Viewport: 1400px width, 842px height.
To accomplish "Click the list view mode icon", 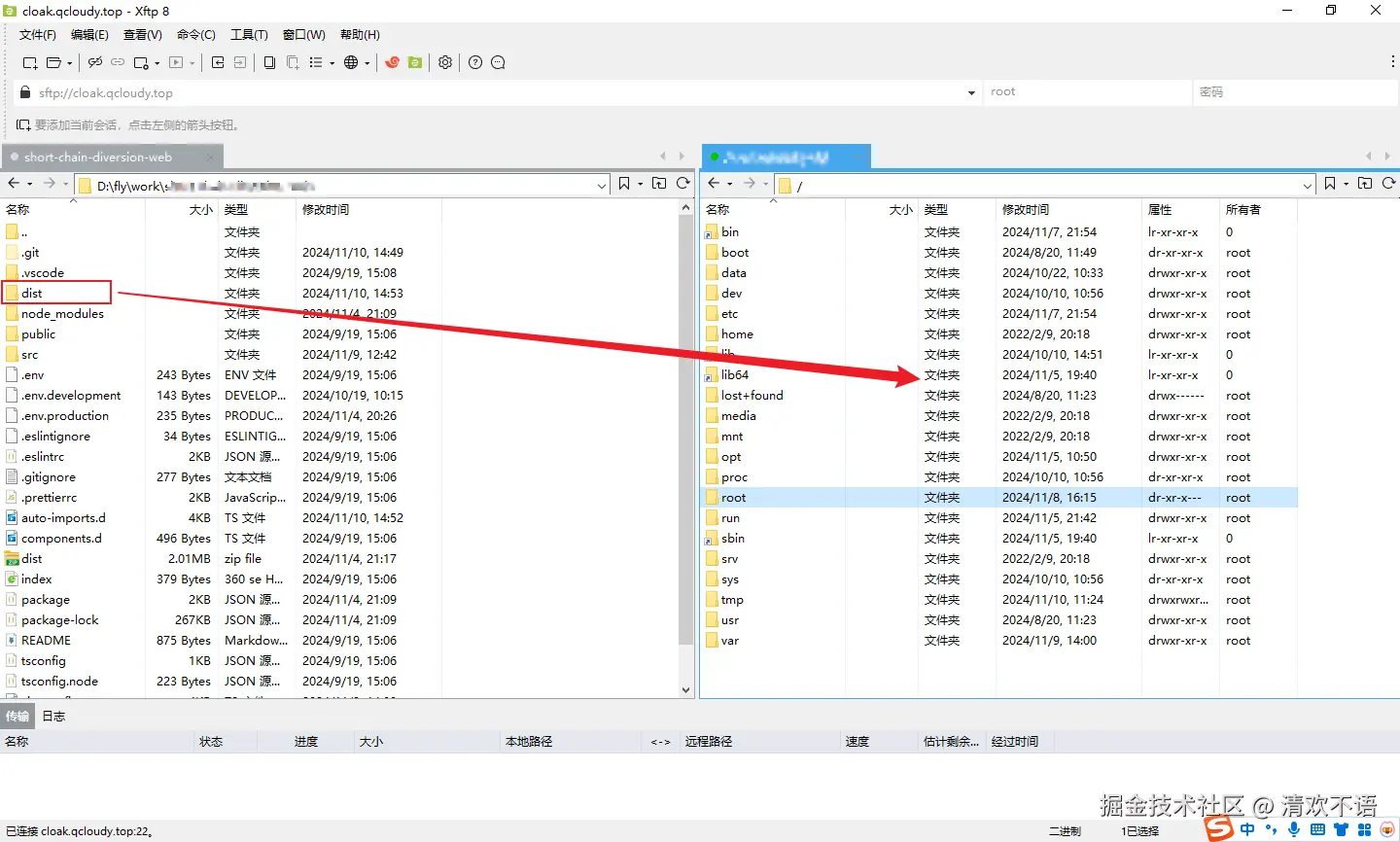I will click(316, 62).
